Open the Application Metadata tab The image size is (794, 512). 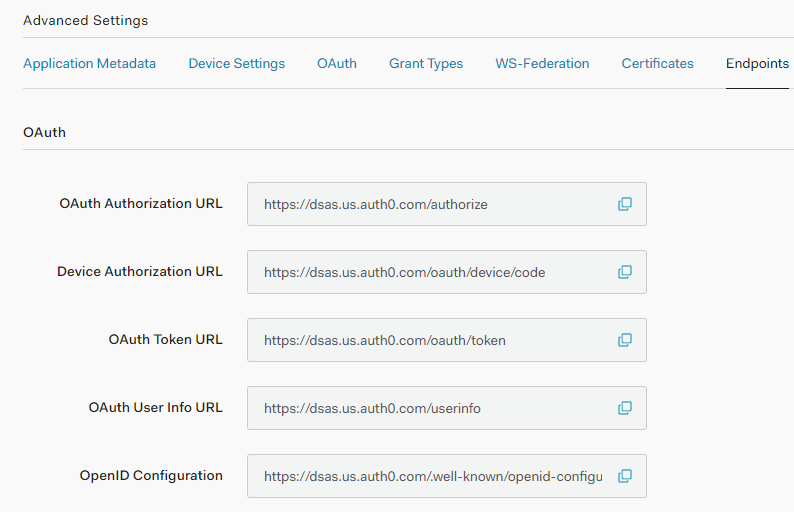(x=89, y=63)
